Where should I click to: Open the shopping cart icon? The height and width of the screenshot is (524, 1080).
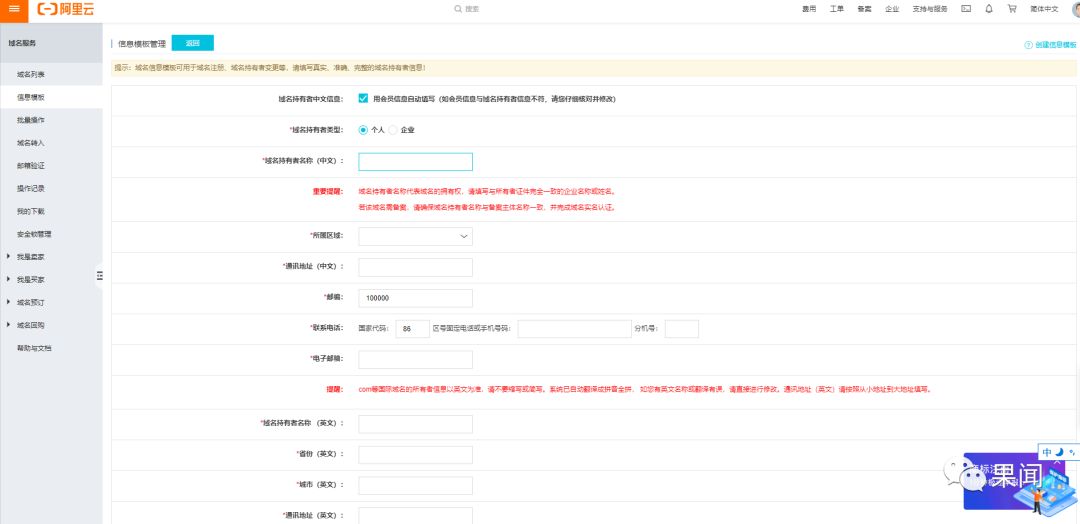(1012, 9)
